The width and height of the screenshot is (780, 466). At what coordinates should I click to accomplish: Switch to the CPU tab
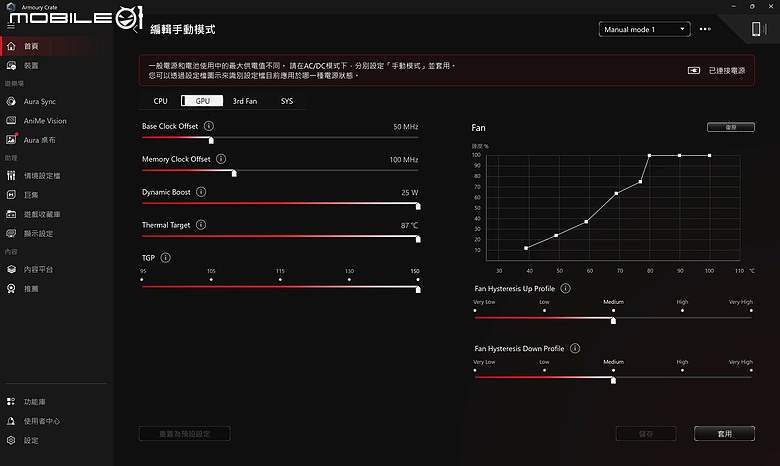pyautogui.click(x=160, y=101)
